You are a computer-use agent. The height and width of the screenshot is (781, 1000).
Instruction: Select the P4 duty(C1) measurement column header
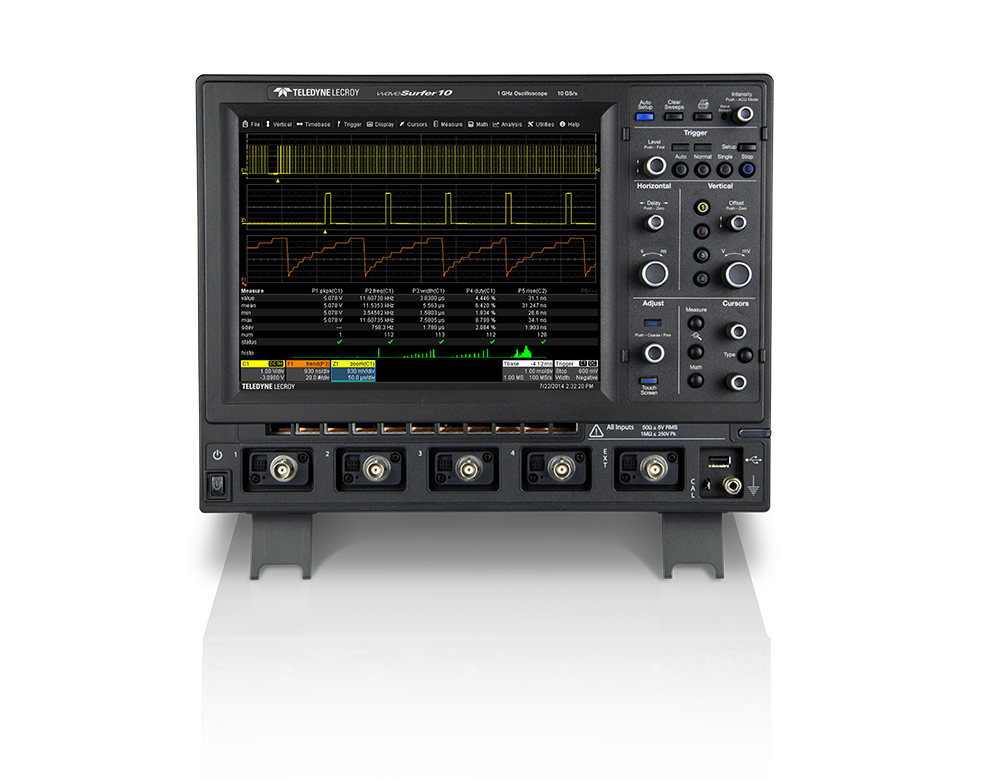click(x=481, y=291)
